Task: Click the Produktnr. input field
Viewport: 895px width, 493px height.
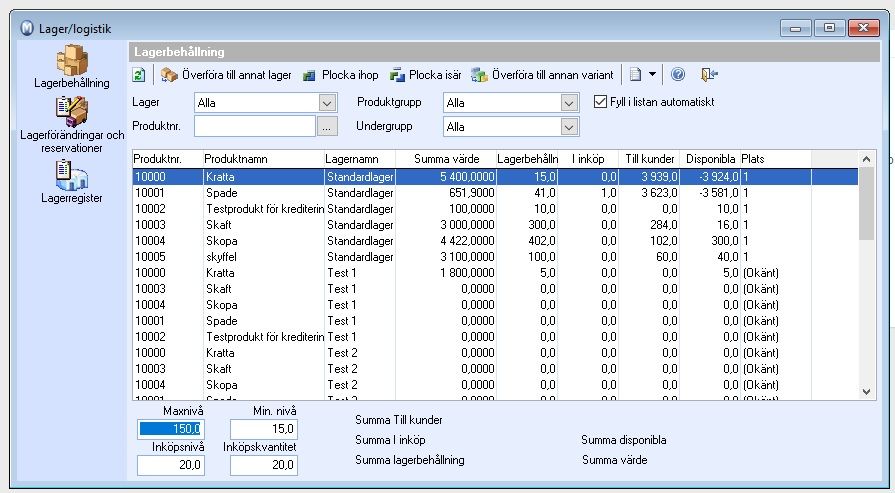Action: (255, 127)
